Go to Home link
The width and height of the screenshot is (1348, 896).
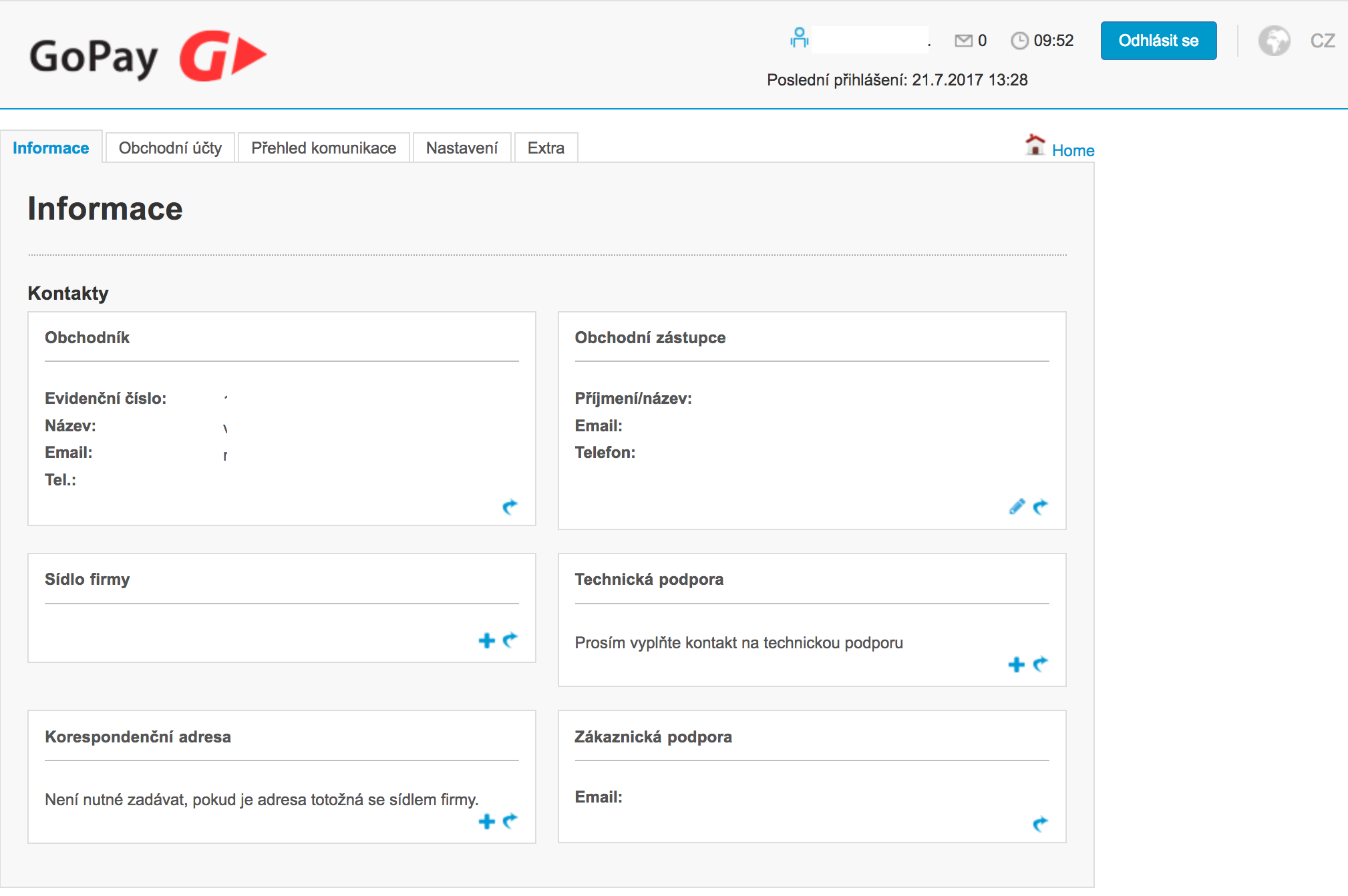tap(1073, 151)
